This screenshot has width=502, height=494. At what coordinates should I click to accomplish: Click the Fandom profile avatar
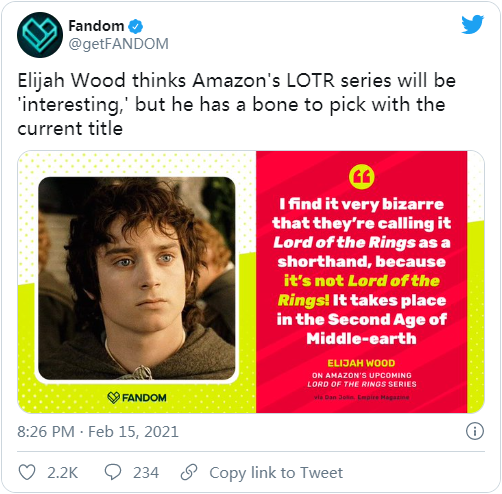[x=40, y=35]
